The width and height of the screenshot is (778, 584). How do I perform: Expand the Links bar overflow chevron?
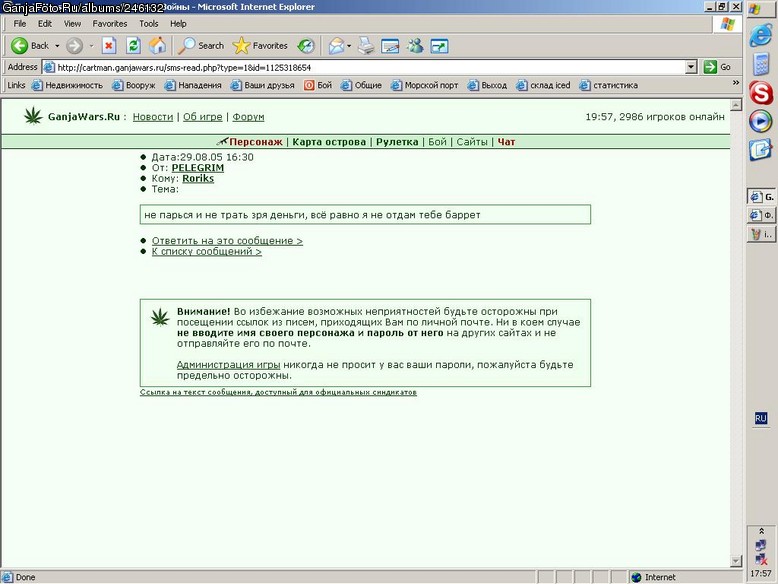(736, 83)
